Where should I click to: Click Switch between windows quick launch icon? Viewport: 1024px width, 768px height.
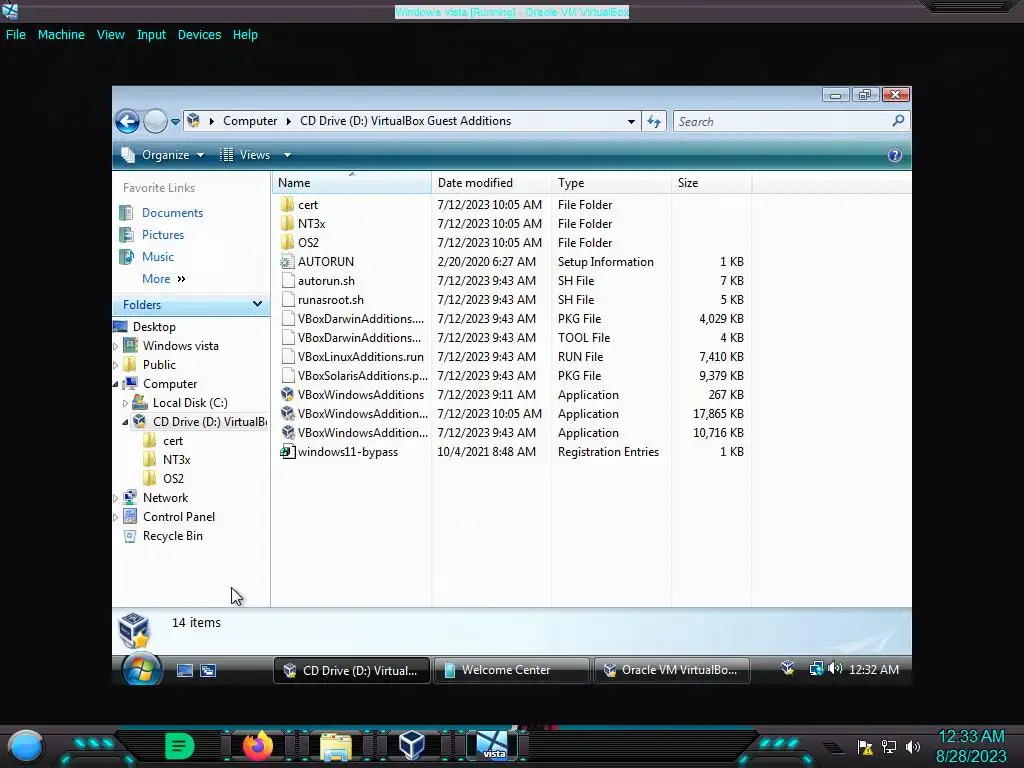click(x=208, y=670)
